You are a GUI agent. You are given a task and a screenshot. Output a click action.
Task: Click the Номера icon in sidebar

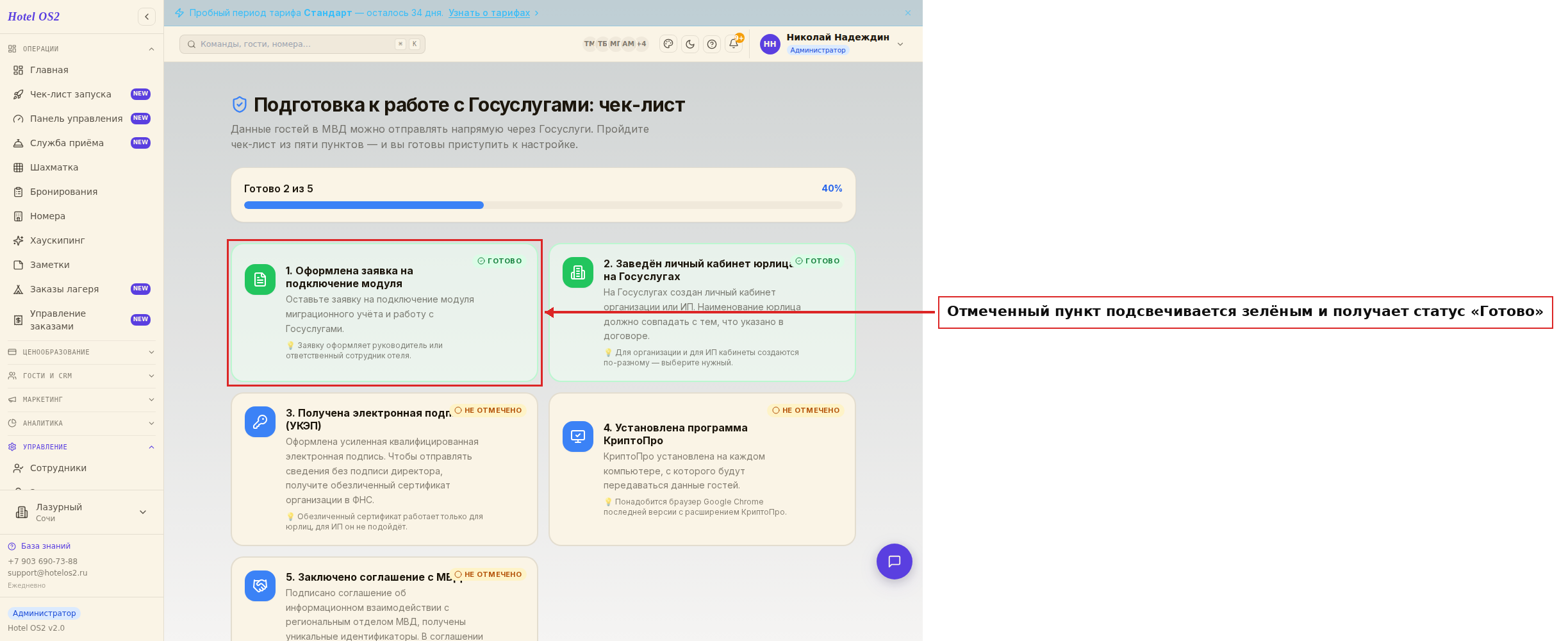19,216
